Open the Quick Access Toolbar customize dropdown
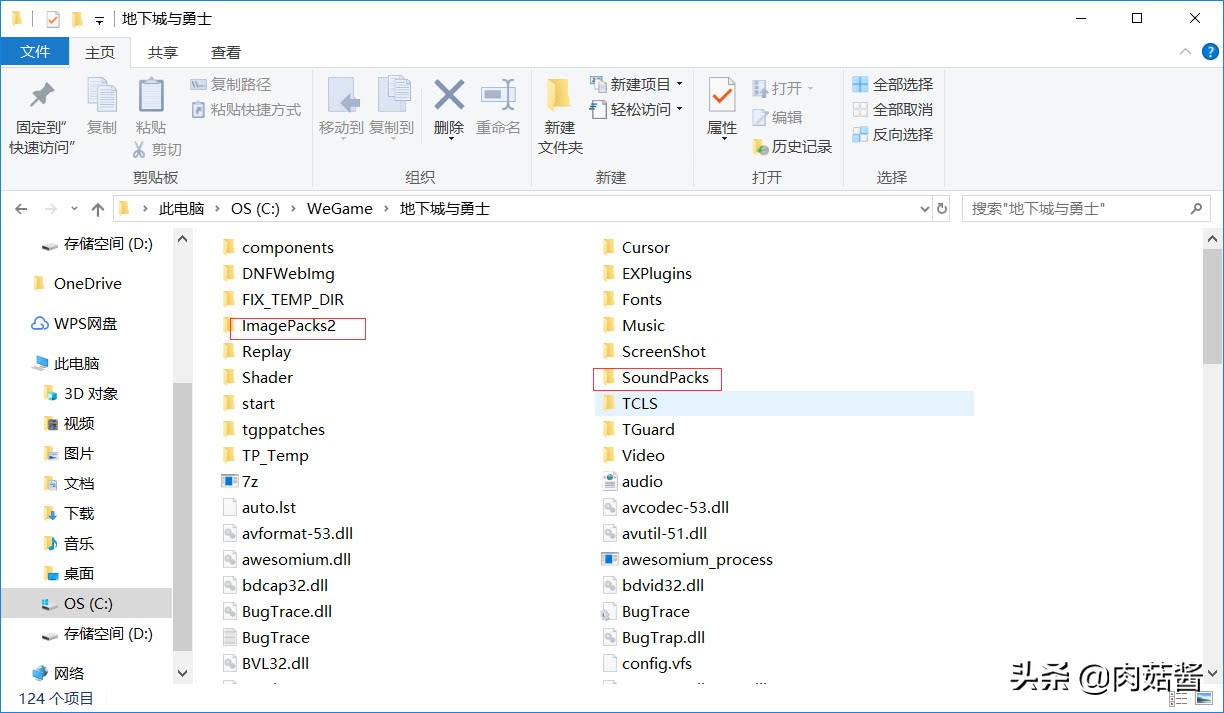Viewport: 1224px width, 713px height. click(x=99, y=20)
